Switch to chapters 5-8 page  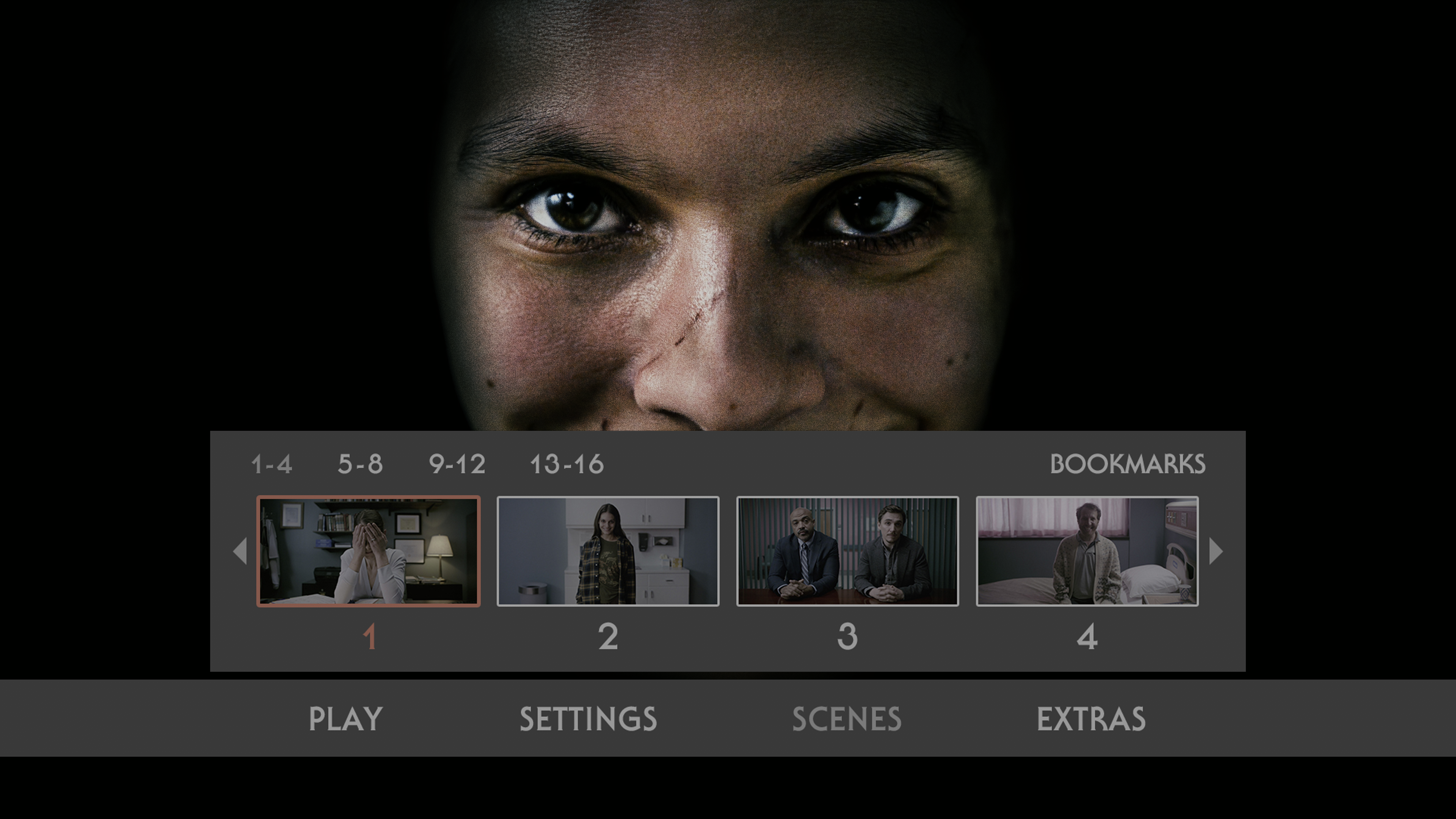point(360,464)
